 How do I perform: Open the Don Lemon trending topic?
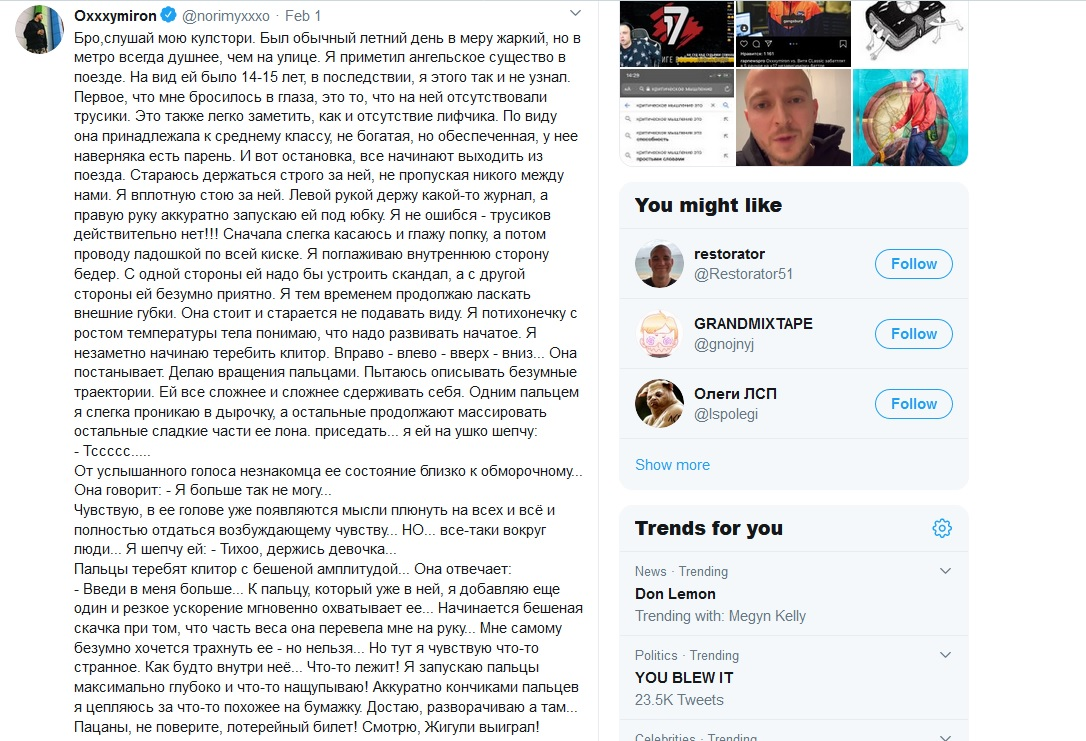click(x=675, y=593)
